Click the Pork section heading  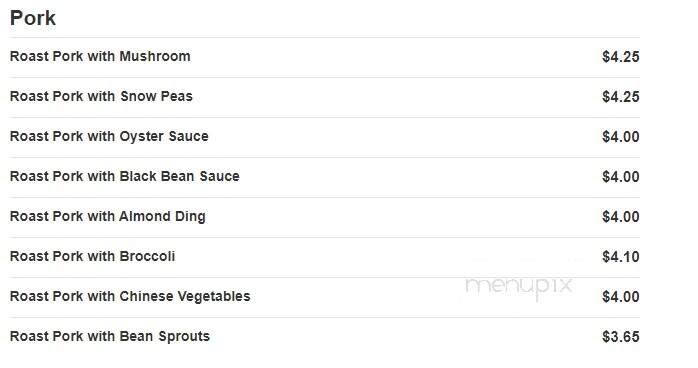[x=32, y=18]
